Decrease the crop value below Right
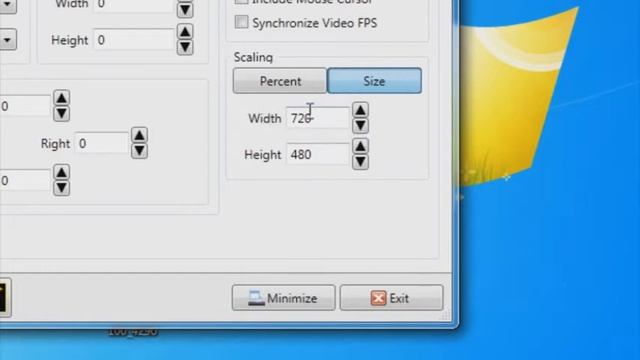 61,188
